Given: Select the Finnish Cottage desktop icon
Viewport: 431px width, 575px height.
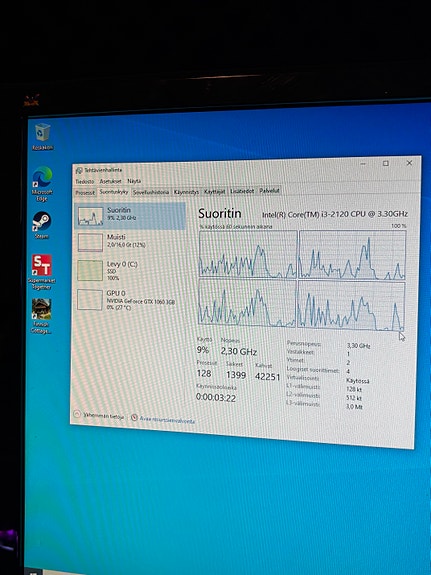Looking at the screenshot, I should [x=41, y=316].
